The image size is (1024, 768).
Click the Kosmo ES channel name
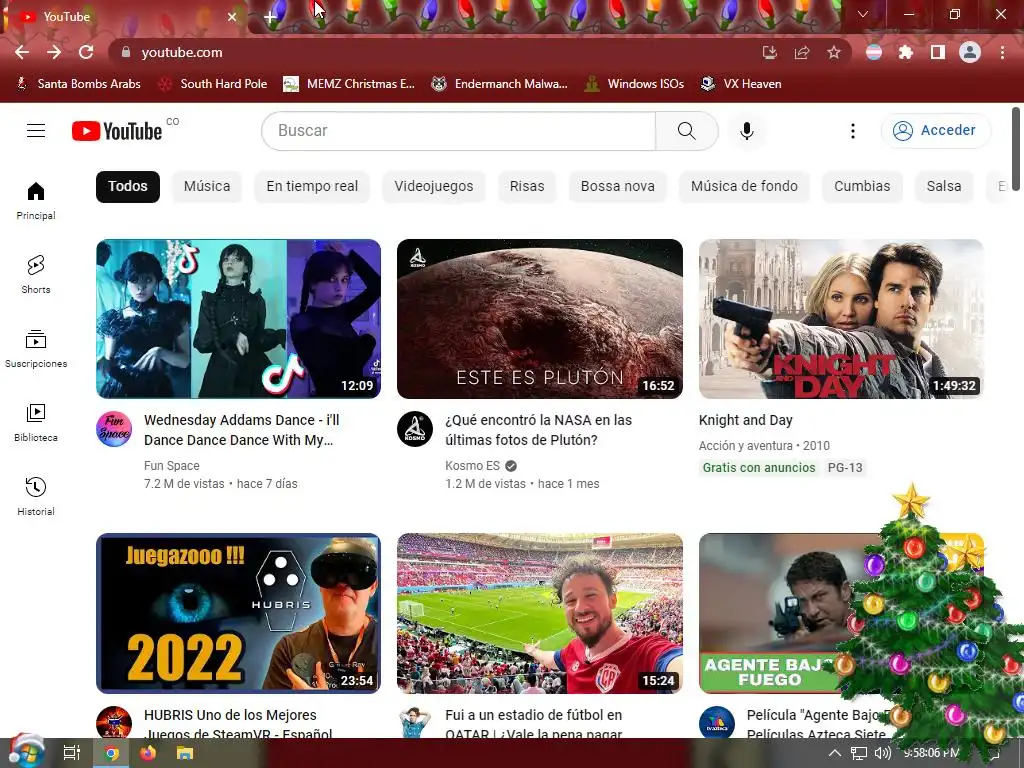(x=472, y=466)
